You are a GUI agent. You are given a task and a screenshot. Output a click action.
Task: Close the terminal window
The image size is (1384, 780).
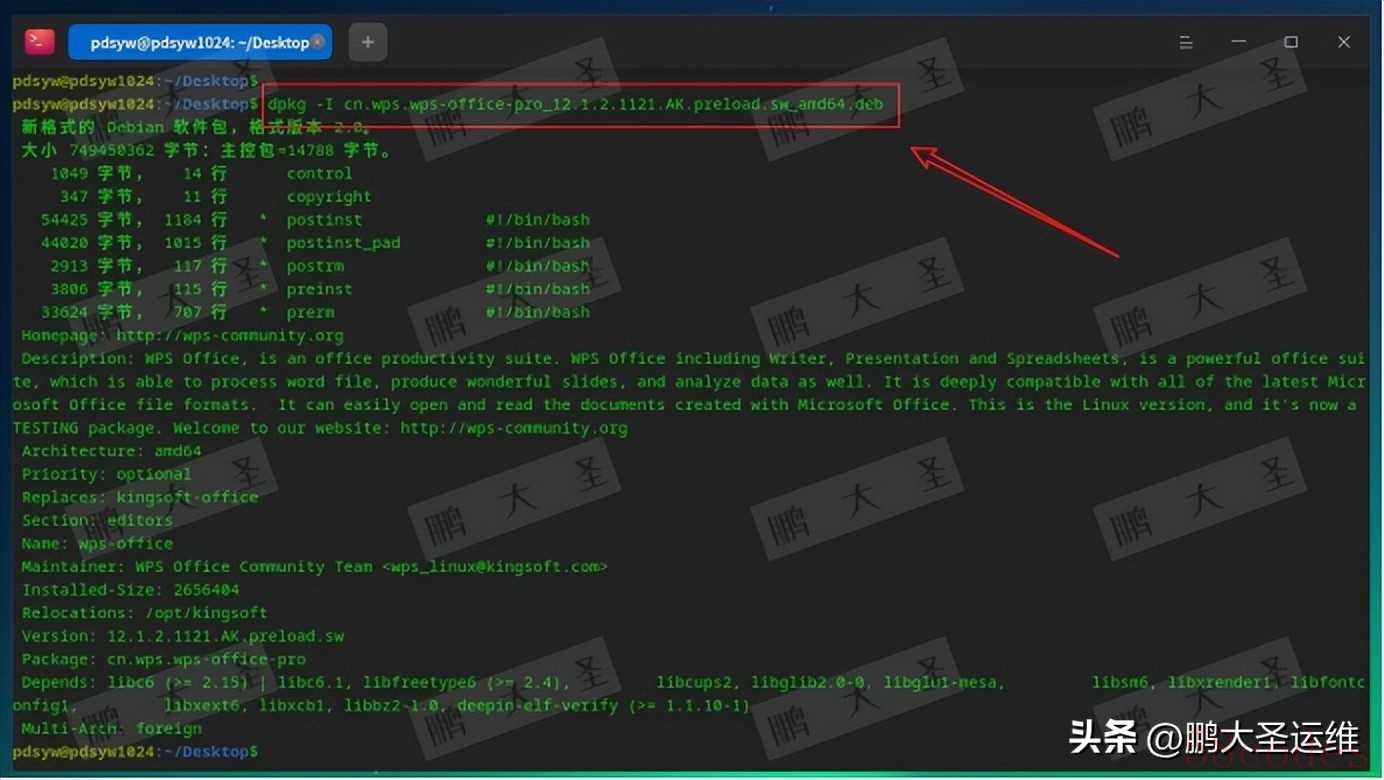pos(1344,42)
